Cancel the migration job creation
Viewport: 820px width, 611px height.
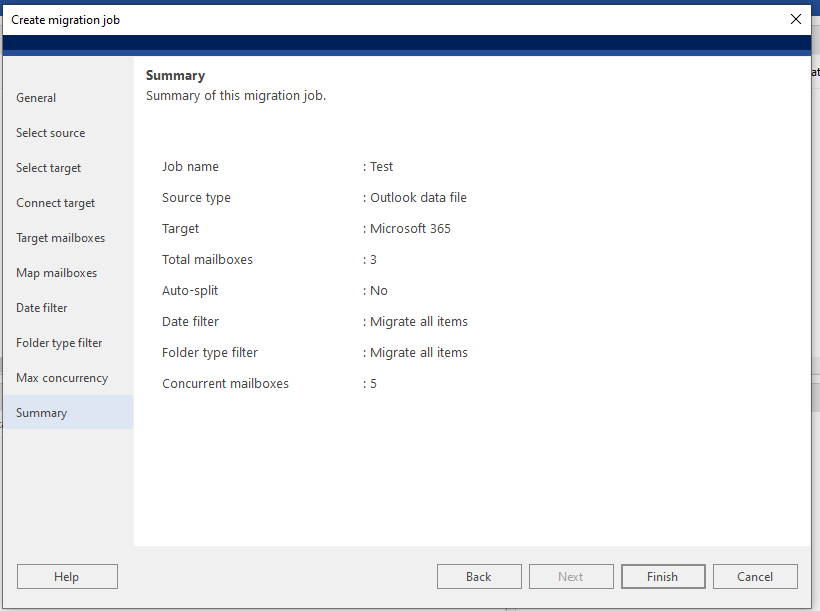[x=755, y=576]
